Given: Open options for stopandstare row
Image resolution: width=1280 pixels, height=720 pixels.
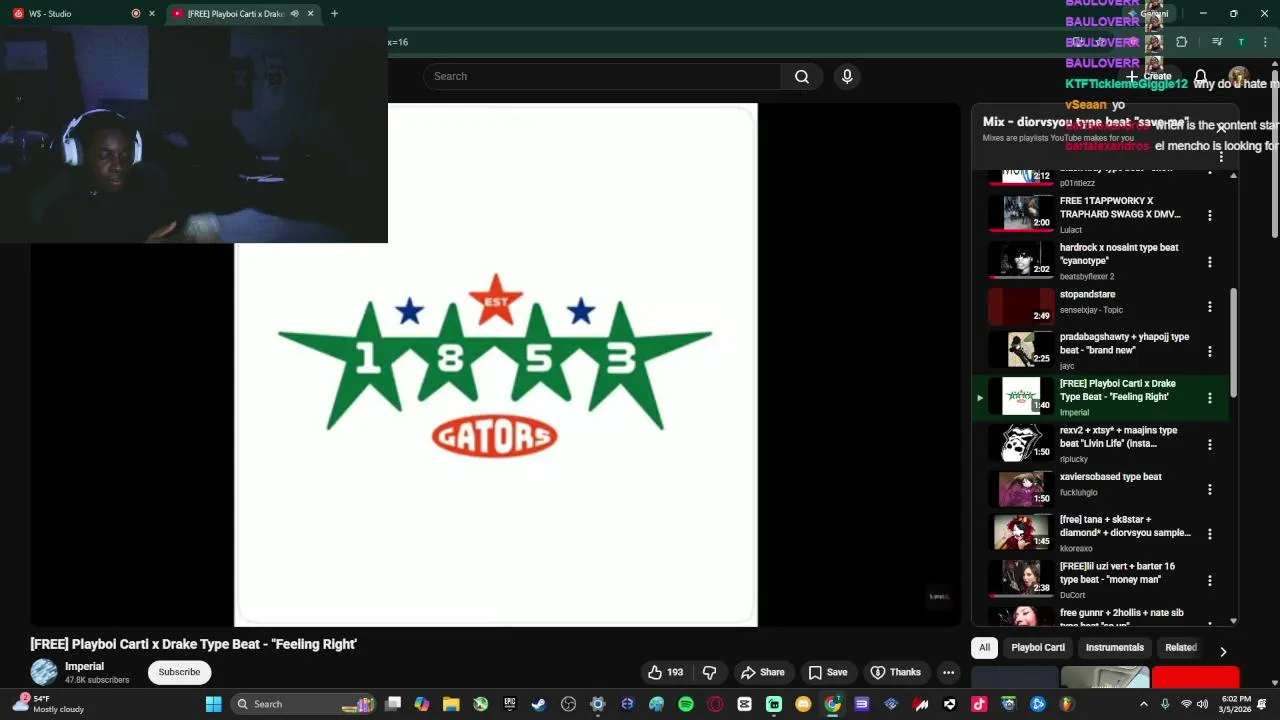Looking at the screenshot, I should coord(1209,307).
